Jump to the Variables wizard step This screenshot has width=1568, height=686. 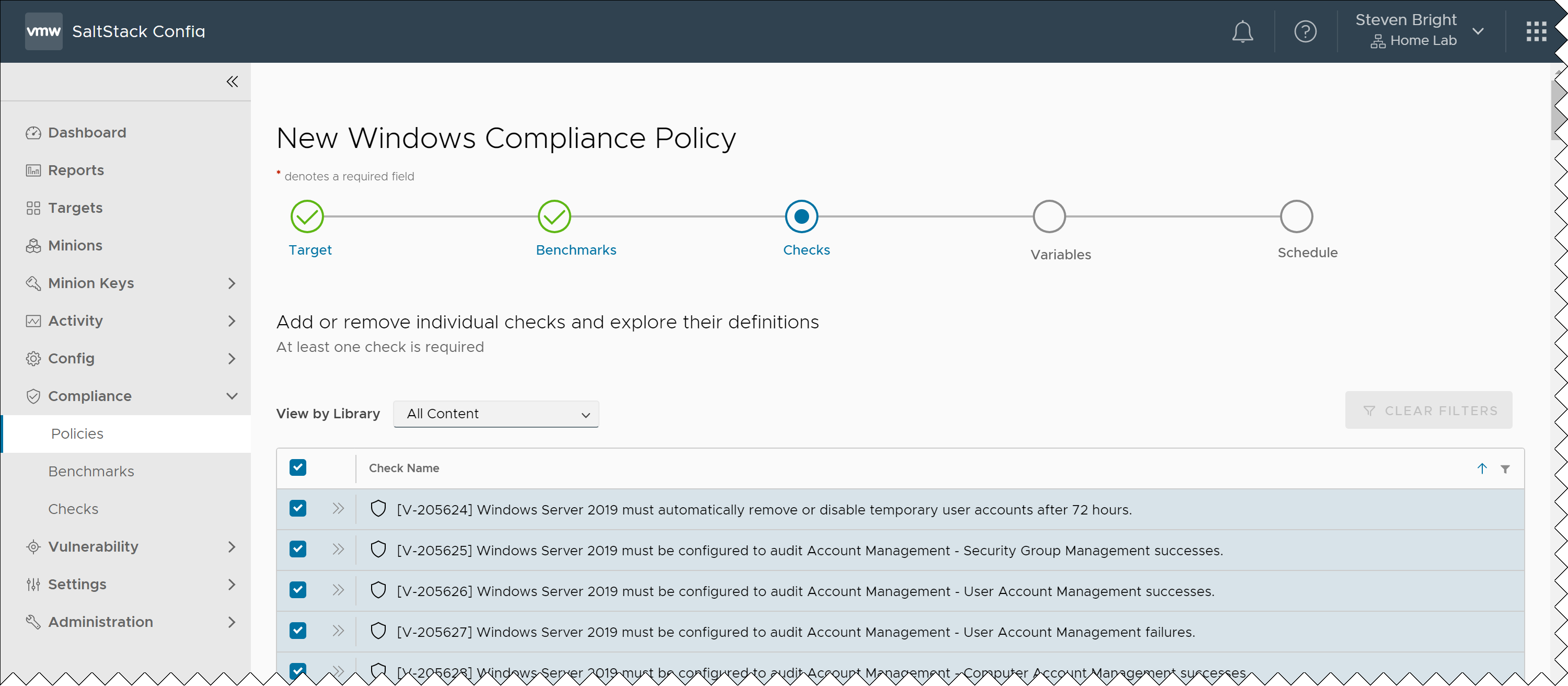1049,218
